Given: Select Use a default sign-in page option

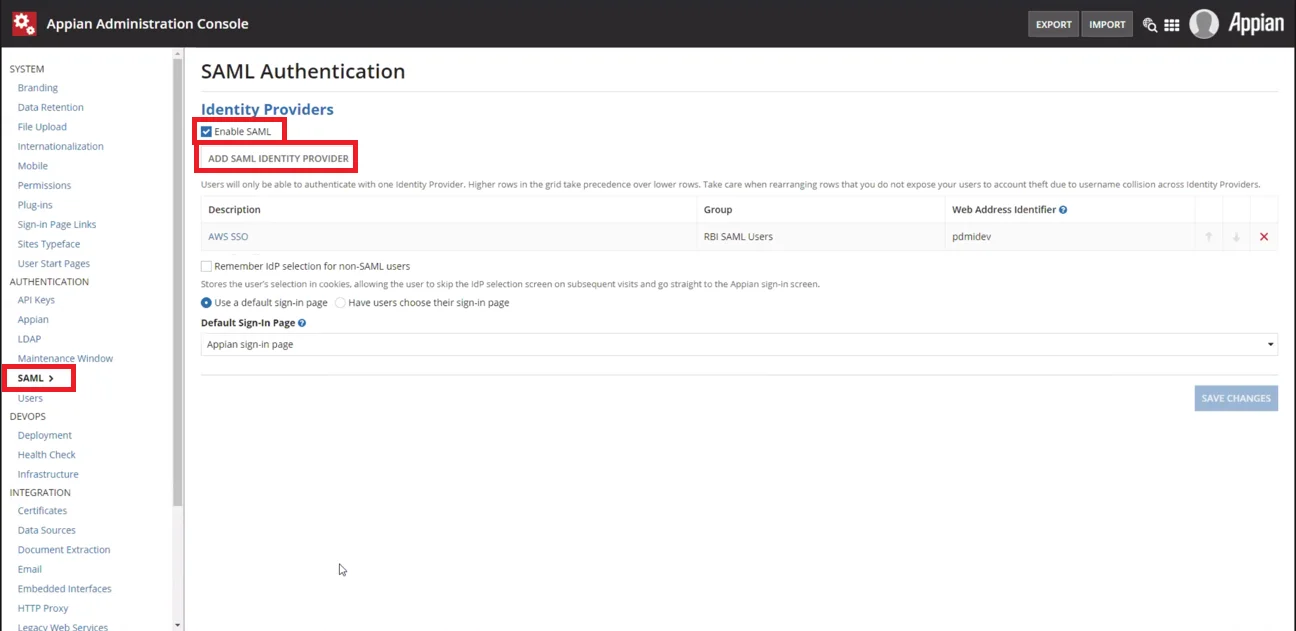Looking at the screenshot, I should 207,303.
